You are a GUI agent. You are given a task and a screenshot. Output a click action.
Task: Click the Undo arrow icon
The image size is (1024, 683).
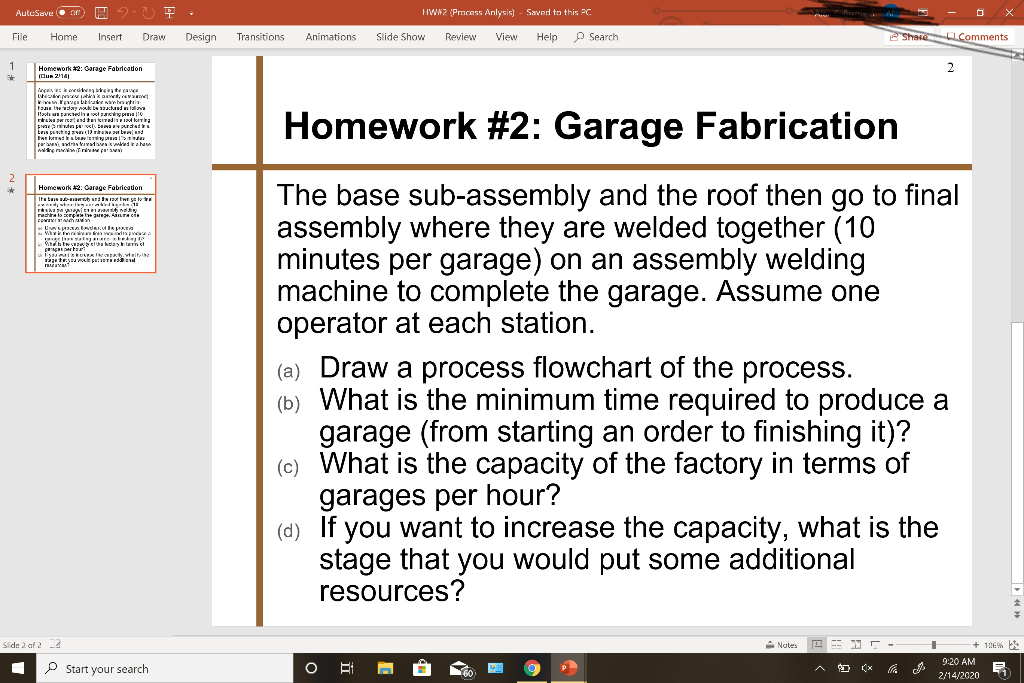[x=122, y=12]
